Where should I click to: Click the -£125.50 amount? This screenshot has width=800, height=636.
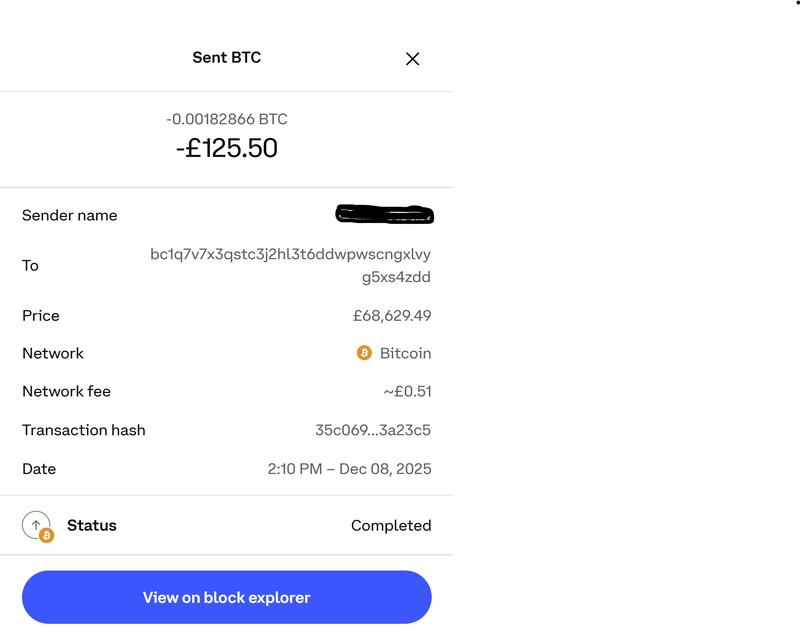pyautogui.click(x=227, y=148)
